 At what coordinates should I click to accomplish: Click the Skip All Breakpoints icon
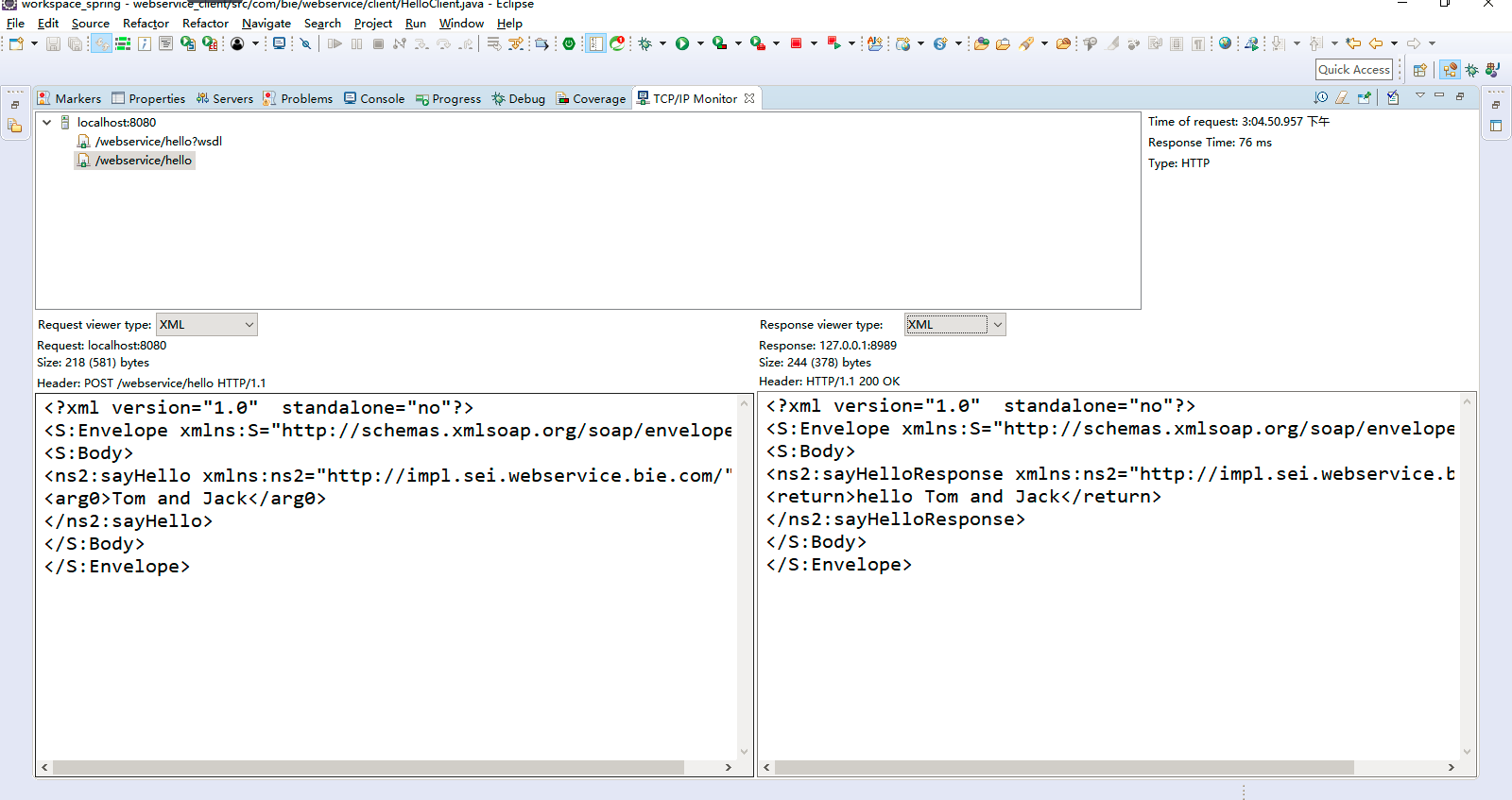pyautogui.click(x=305, y=43)
